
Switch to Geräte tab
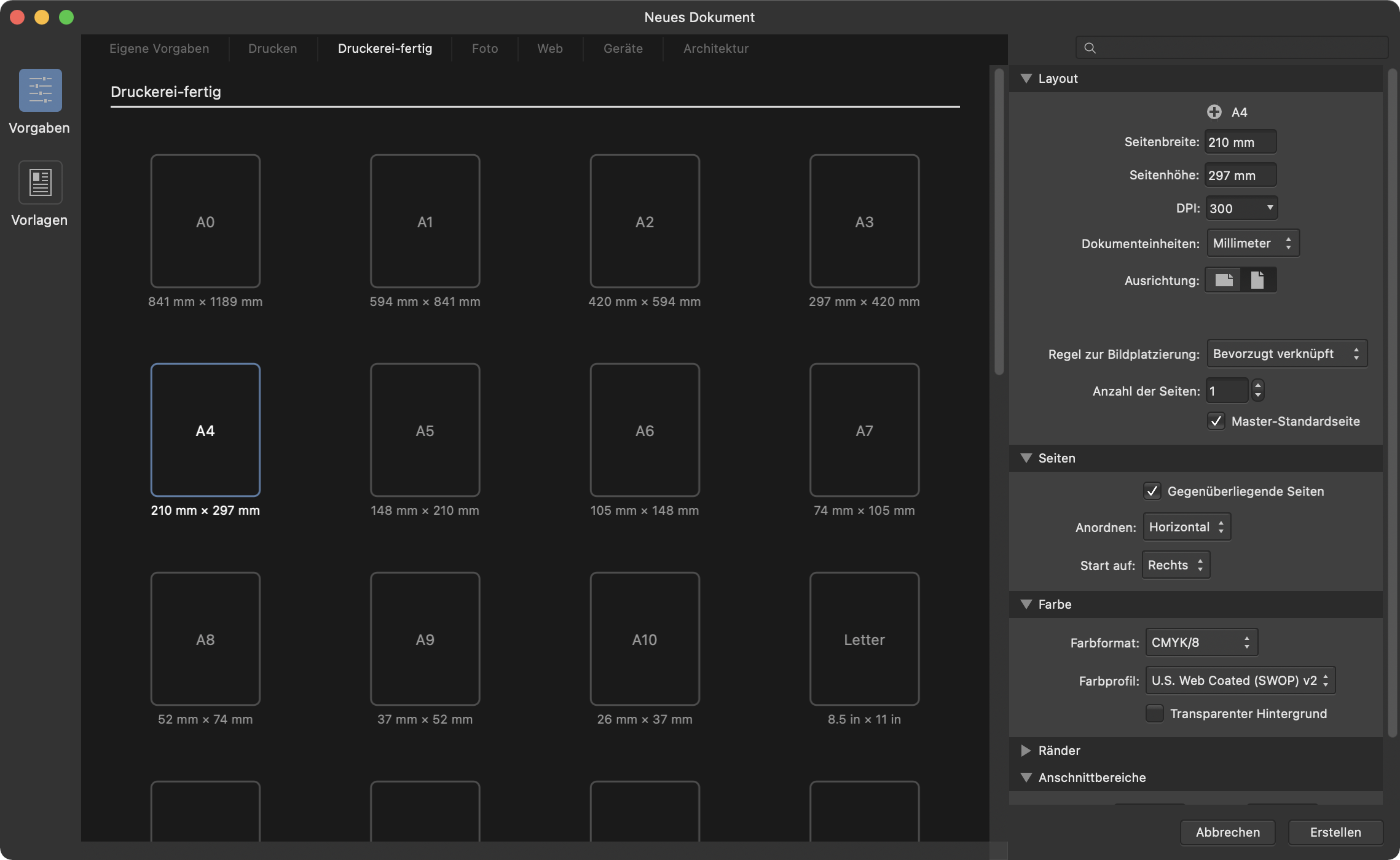(x=623, y=49)
